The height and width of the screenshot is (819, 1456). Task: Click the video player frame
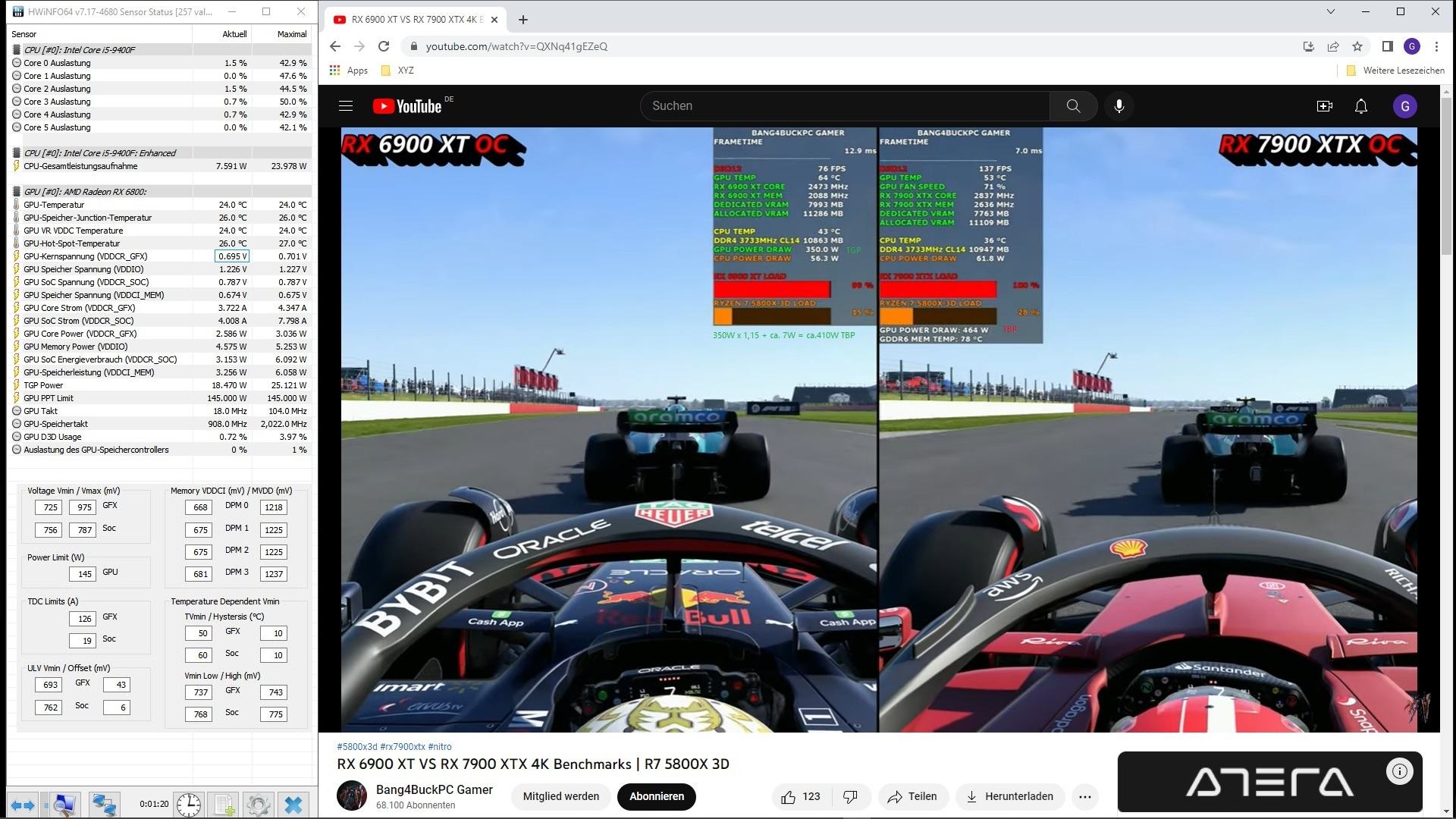tap(879, 429)
